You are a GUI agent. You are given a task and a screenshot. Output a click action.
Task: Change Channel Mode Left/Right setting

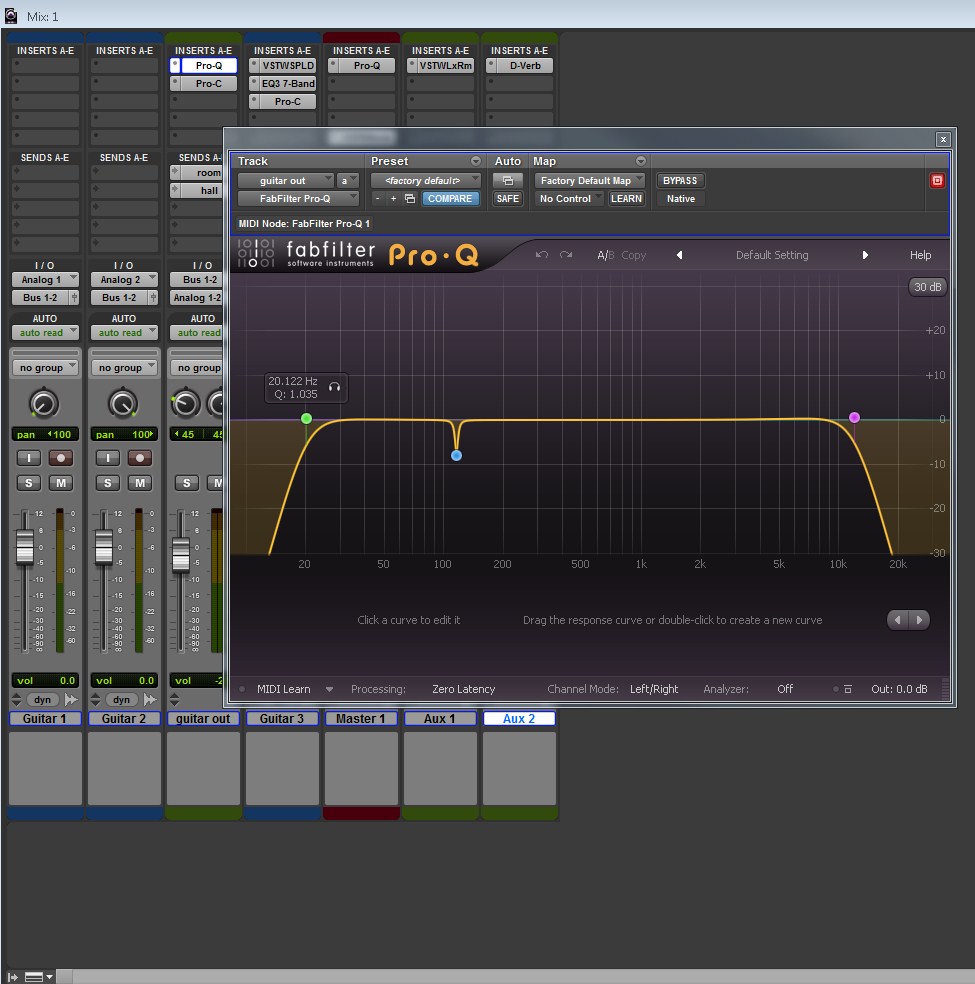tap(654, 689)
